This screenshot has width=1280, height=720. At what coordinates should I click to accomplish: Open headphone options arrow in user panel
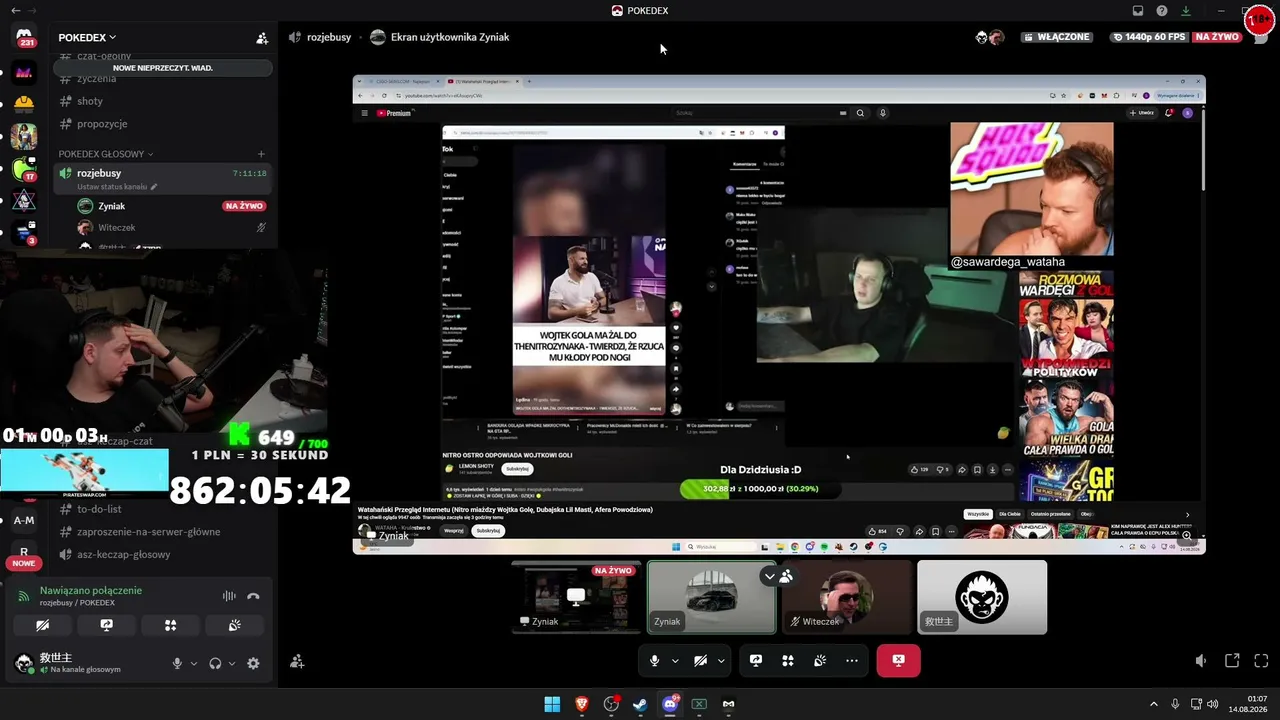232,663
